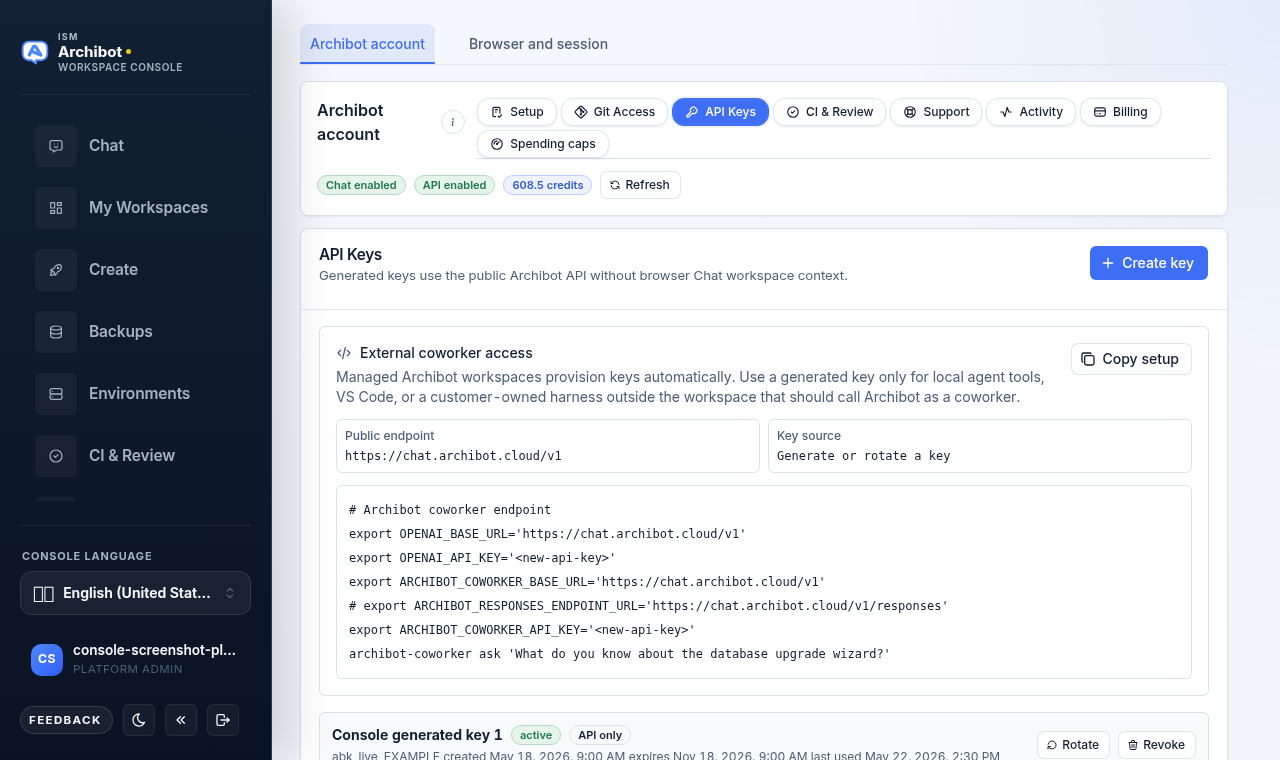Click the active status badge on key 1

(x=536, y=735)
